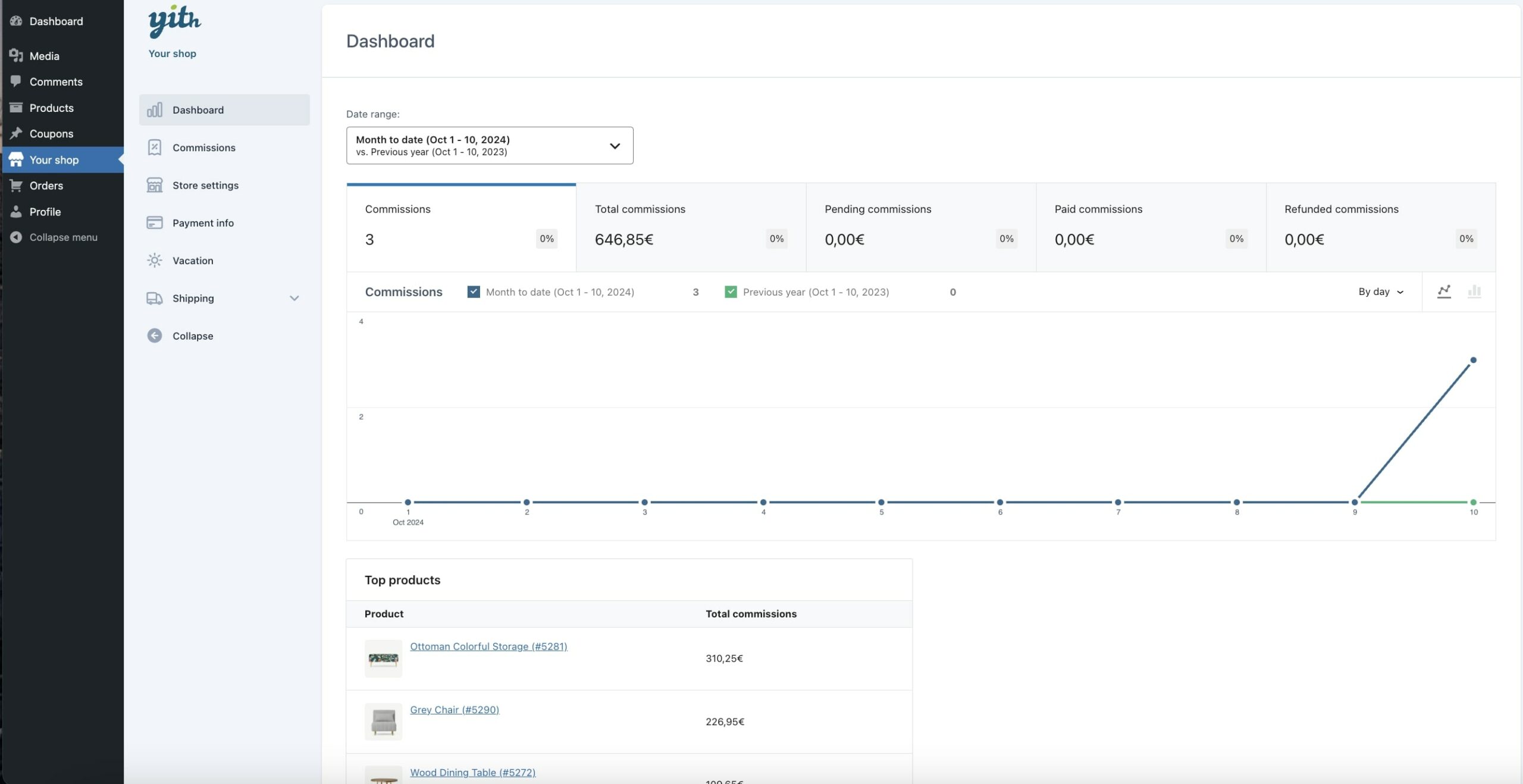Click the Collapse circle arrow icon in the shop panel
The width and height of the screenshot is (1523, 784).
[x=155, y=335]
